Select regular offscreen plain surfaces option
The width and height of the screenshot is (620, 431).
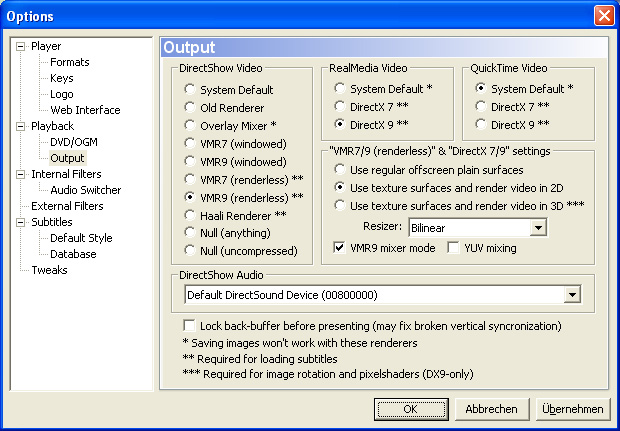click(x=342, y=170)
